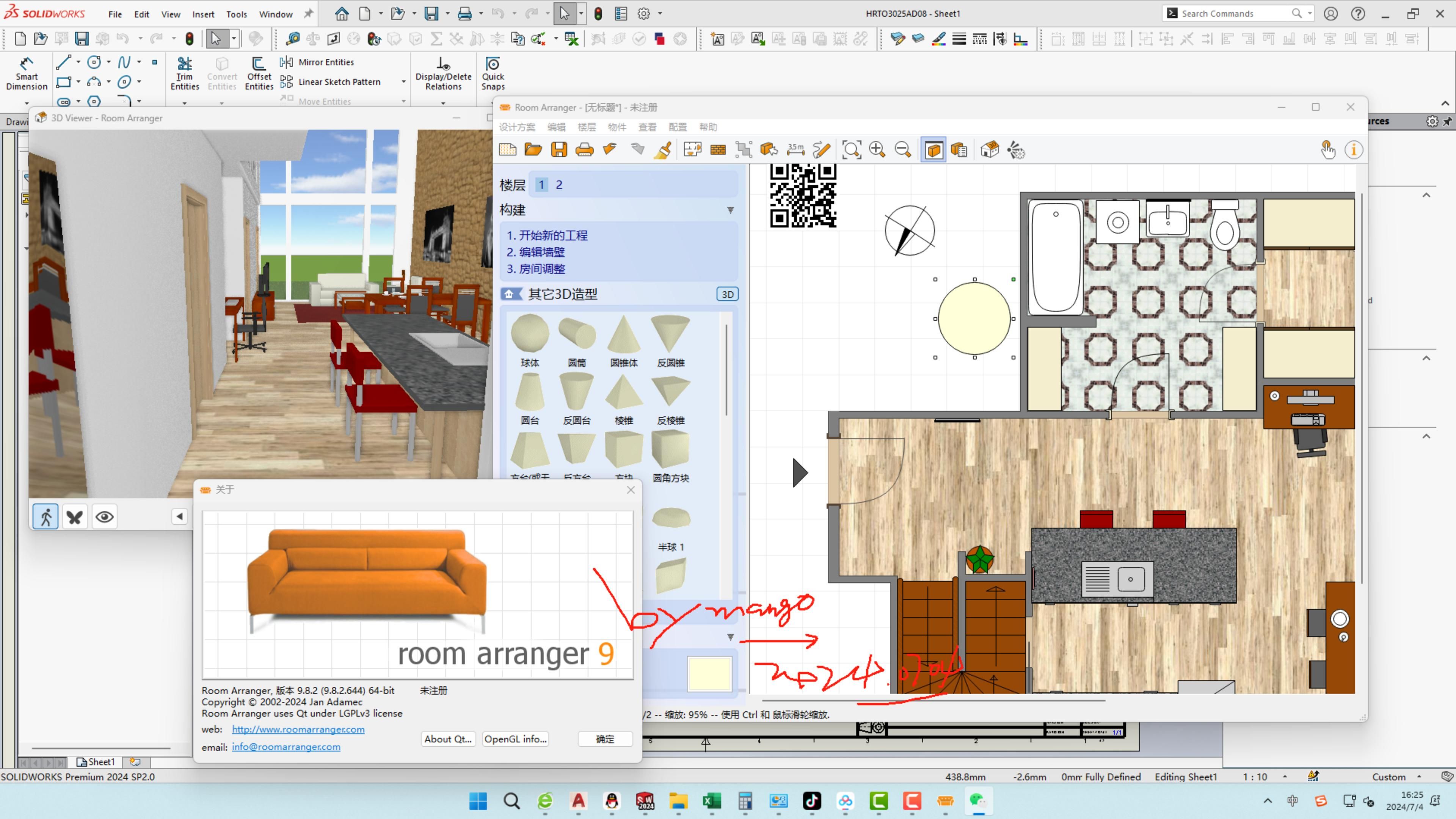Open the 物件 menu in Room Arranger
The image size is (1456, 819).
pos(618,127)
